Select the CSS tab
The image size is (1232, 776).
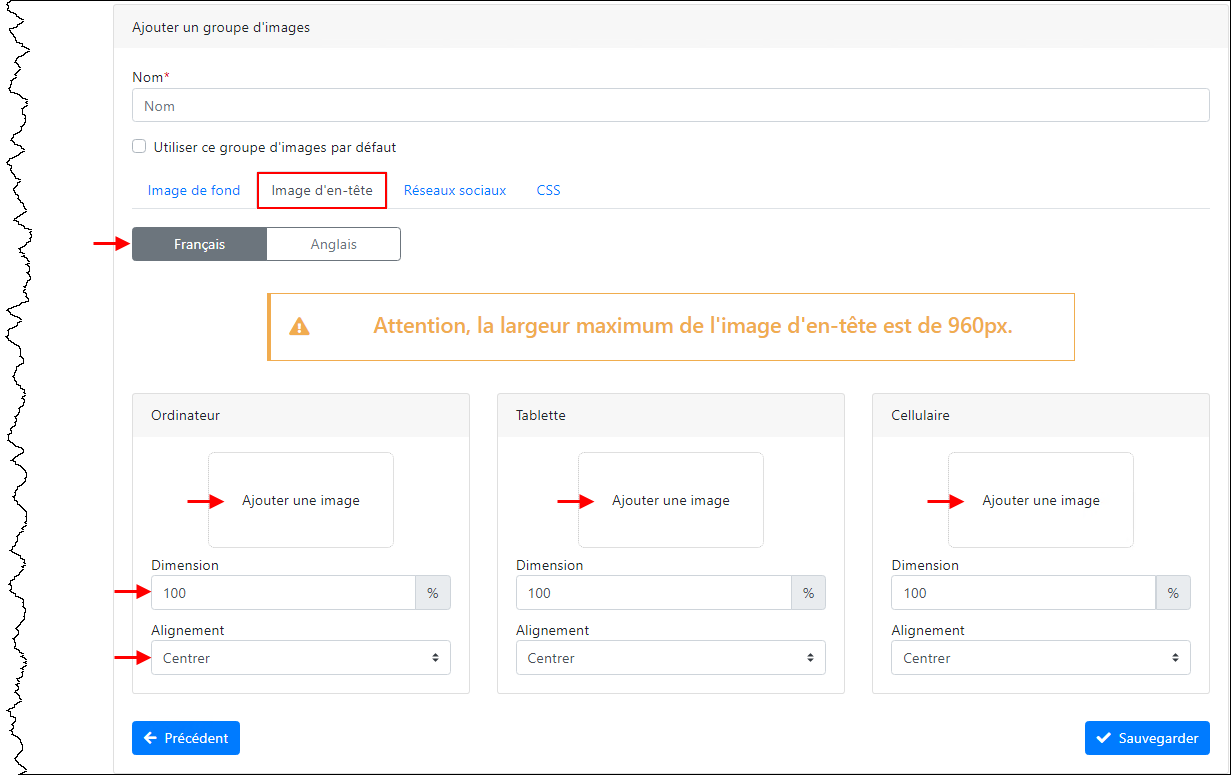548,189
